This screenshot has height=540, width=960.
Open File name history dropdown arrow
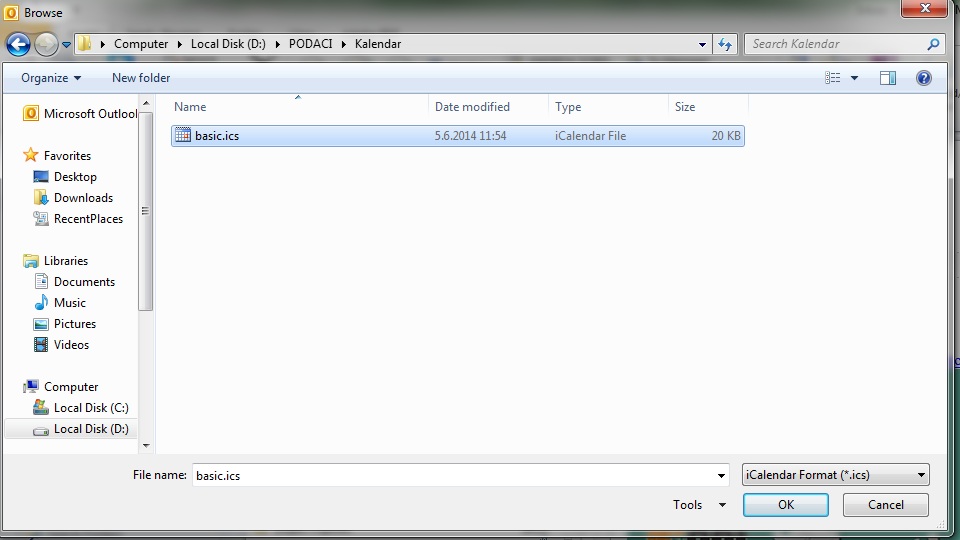pos(721,476)
